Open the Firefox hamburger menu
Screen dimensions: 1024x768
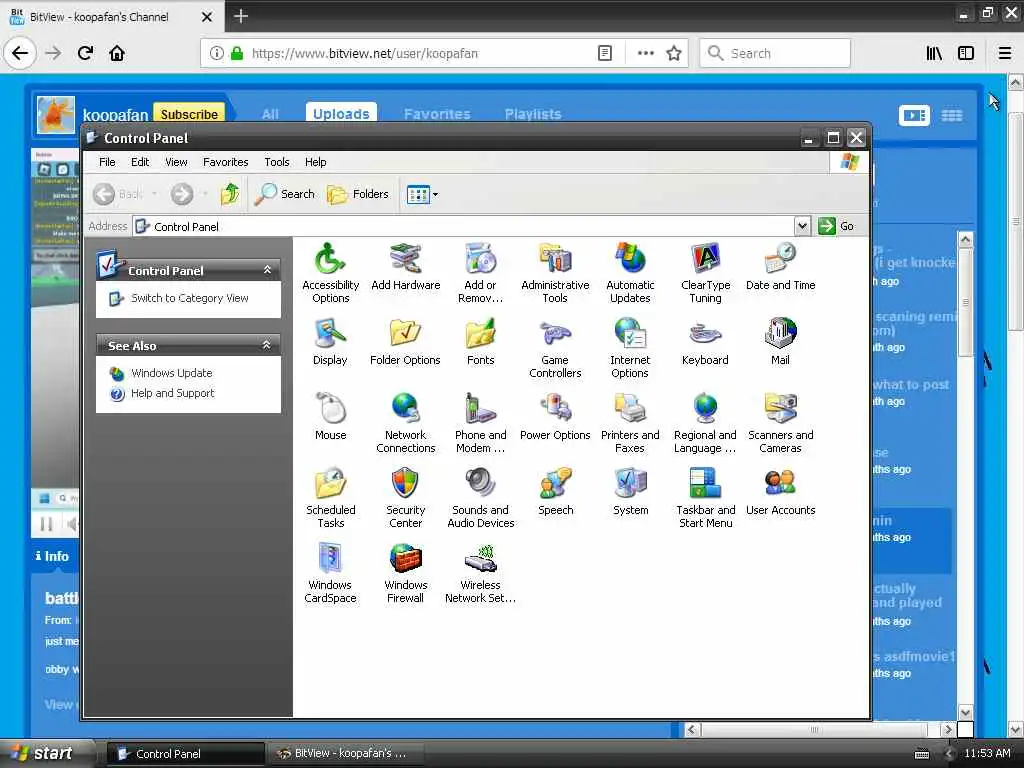click(x=1005, y=53)
